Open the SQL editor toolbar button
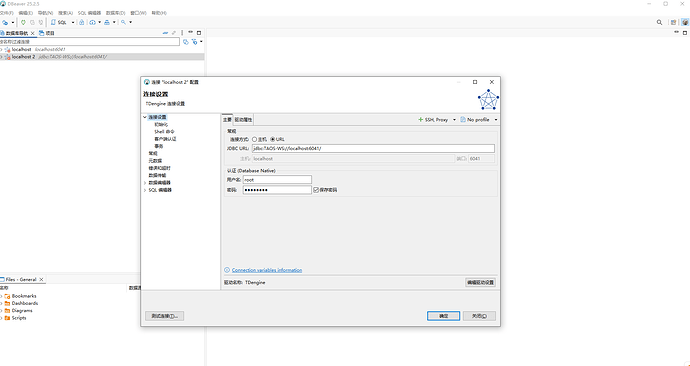Viewport: 690px width, 366px height. pos(59,22)
